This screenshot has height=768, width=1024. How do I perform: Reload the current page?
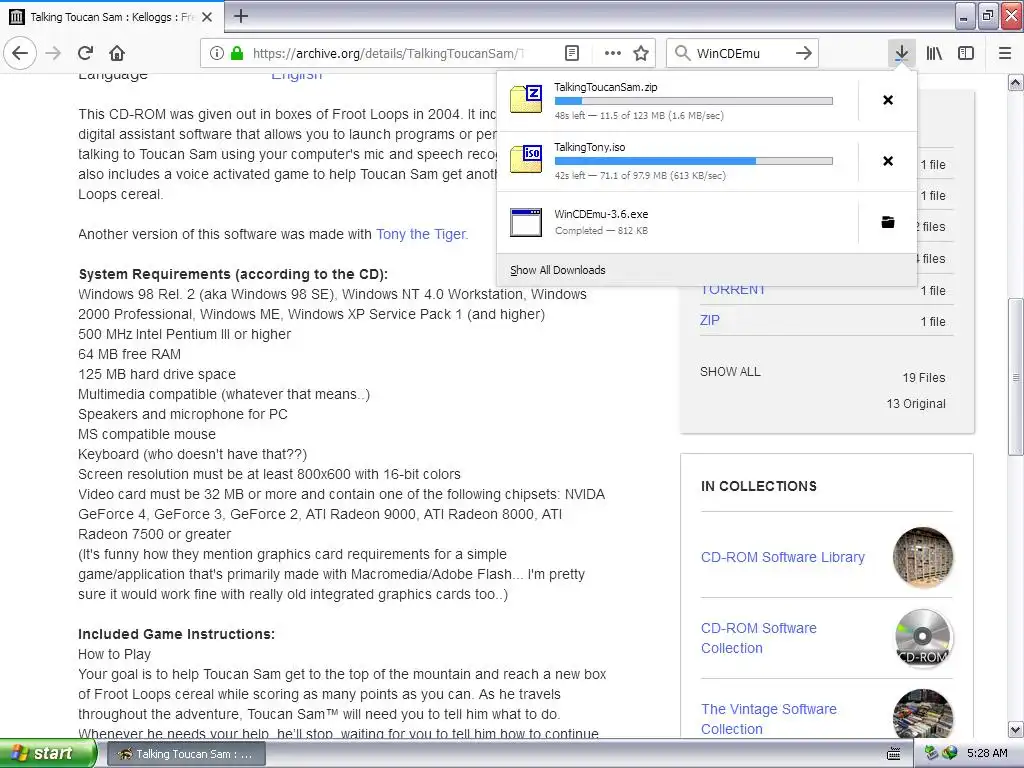point(86,53)
